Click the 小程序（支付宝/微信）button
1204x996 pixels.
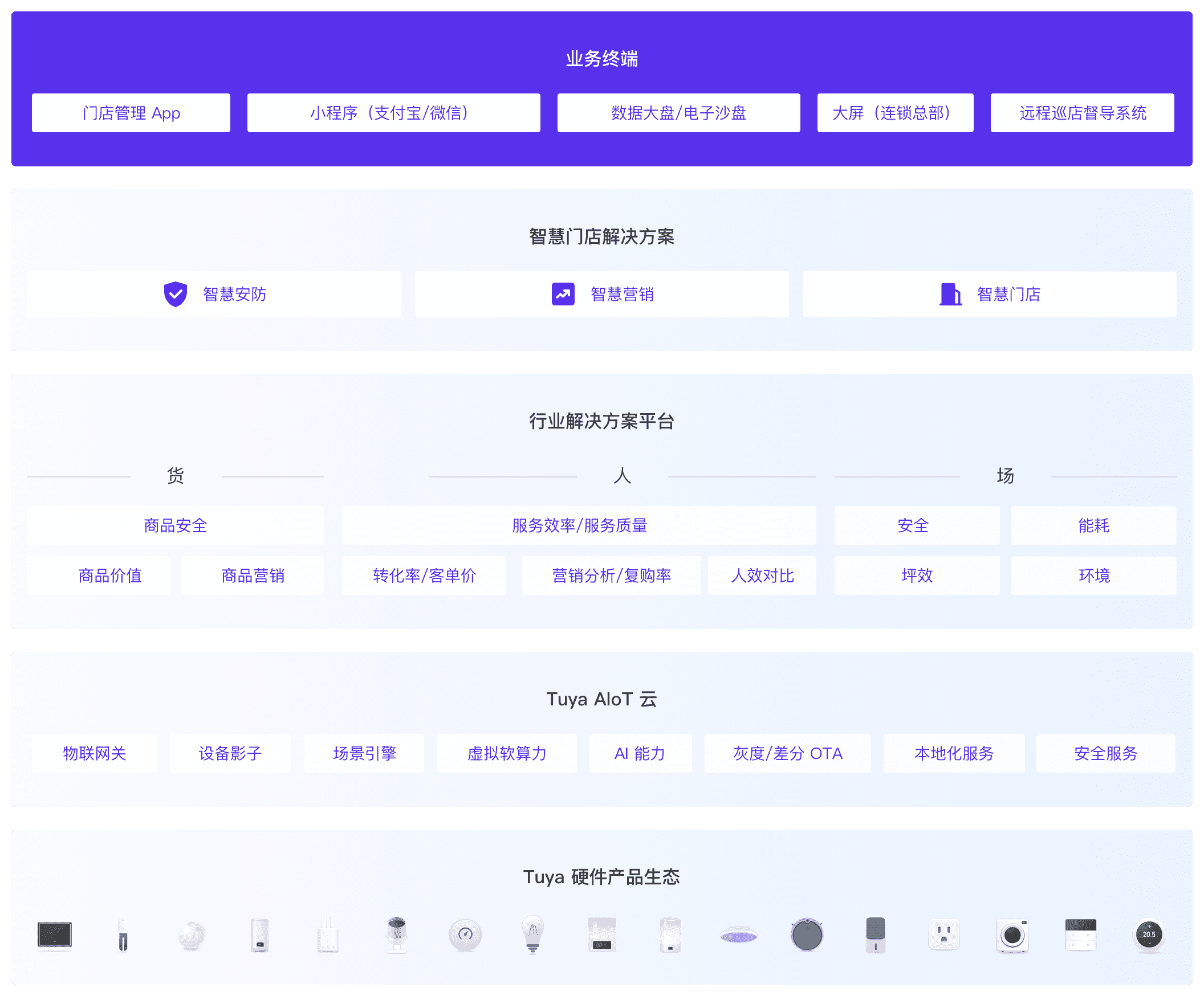click(x=394, y=113)
